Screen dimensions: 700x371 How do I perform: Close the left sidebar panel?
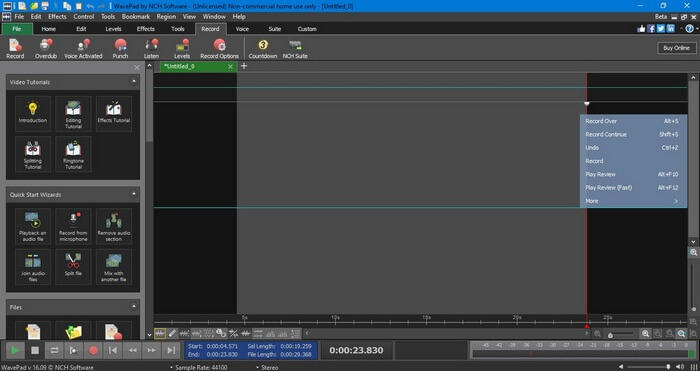click(137, 68)
